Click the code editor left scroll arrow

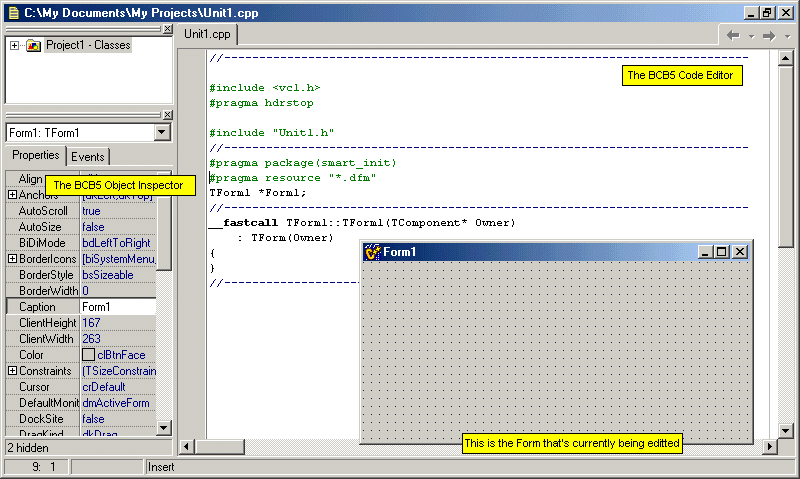(x=185, y=446)
